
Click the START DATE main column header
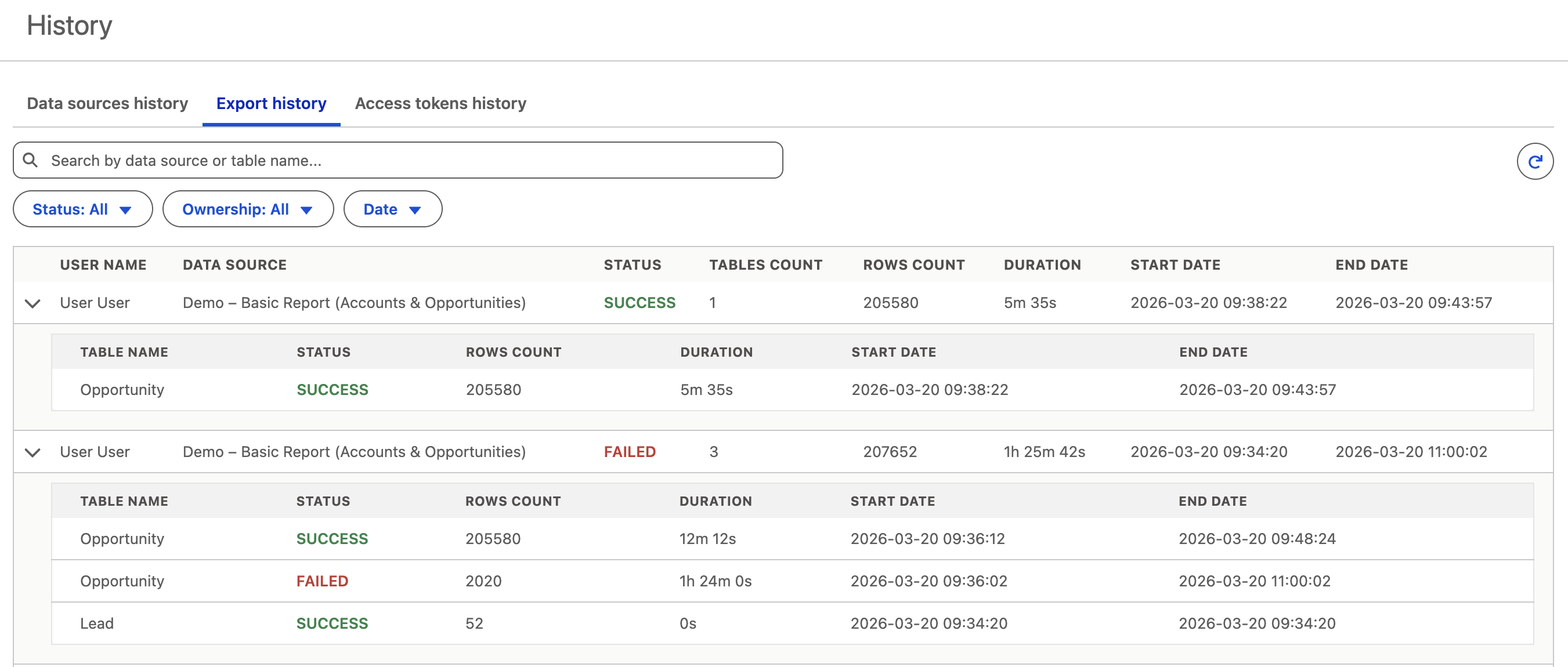(x=1175, y=265)
